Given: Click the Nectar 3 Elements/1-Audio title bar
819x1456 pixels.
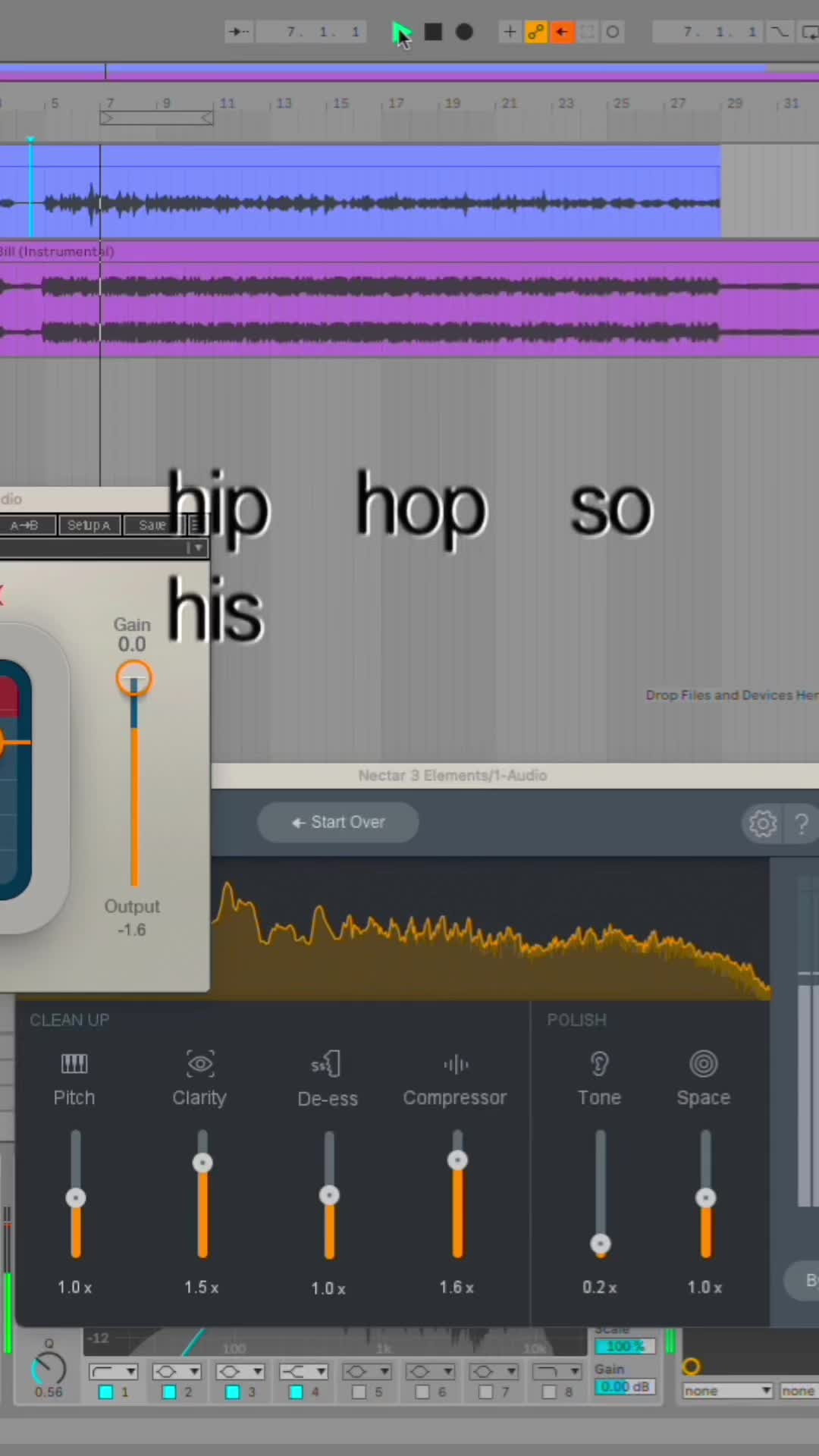Looking at the screenshot, I should tap(515, 775).
